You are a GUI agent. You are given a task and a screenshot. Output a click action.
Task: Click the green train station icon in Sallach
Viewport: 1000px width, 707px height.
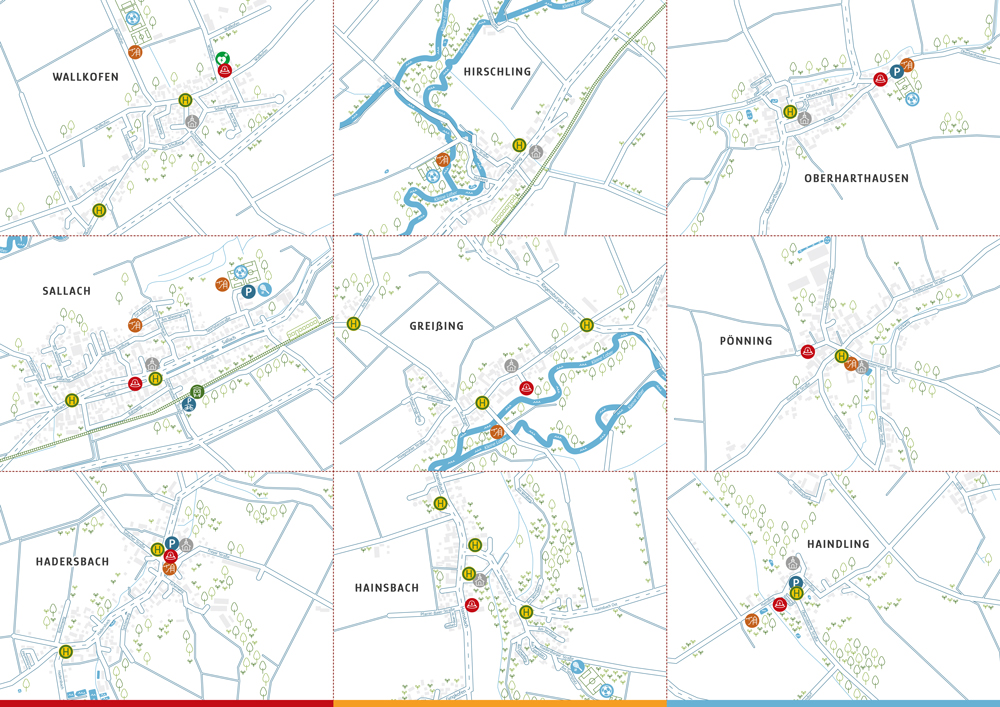coord(196,392)
